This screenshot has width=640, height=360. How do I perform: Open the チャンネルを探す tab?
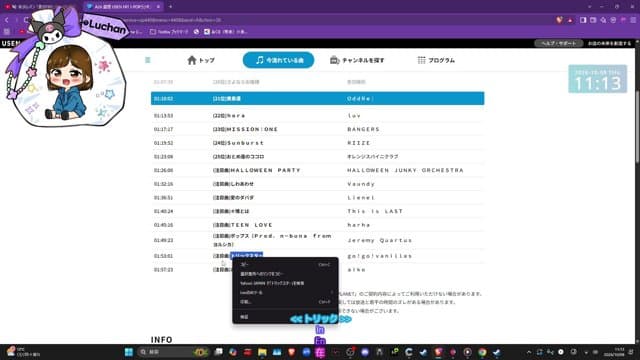tap(357, 60)
